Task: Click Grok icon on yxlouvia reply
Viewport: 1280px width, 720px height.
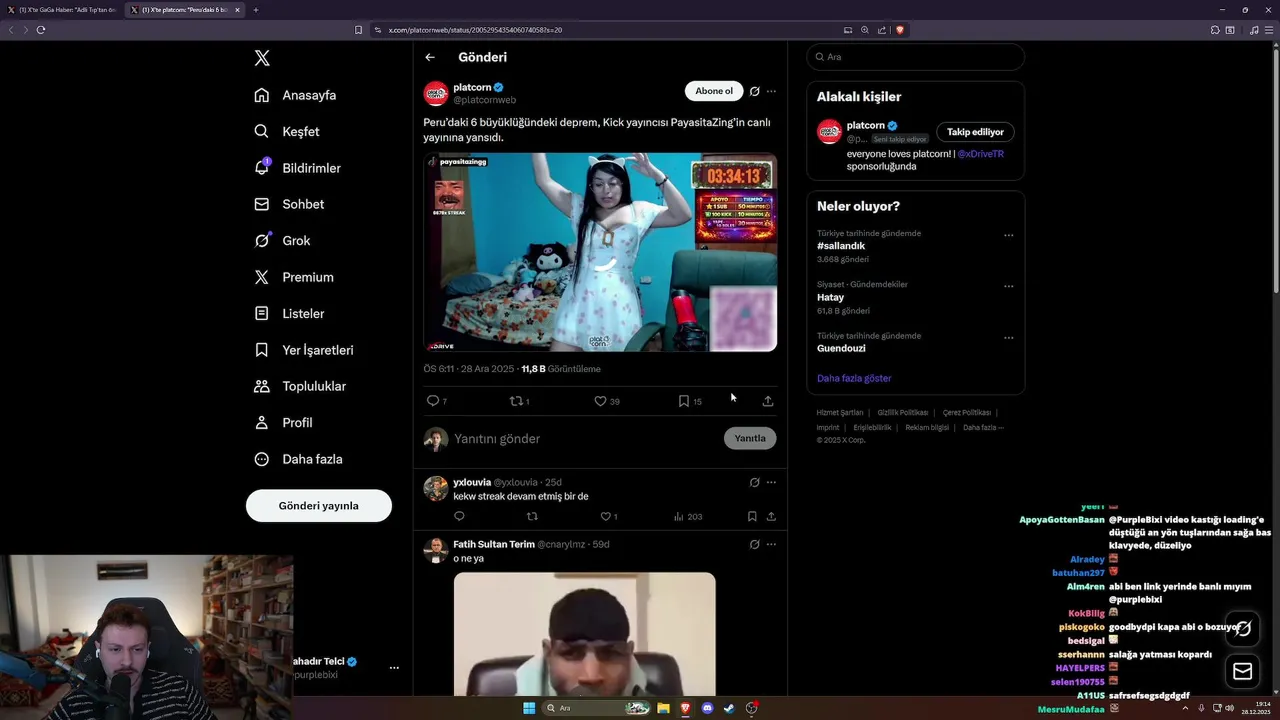Action: coord(755,482)
